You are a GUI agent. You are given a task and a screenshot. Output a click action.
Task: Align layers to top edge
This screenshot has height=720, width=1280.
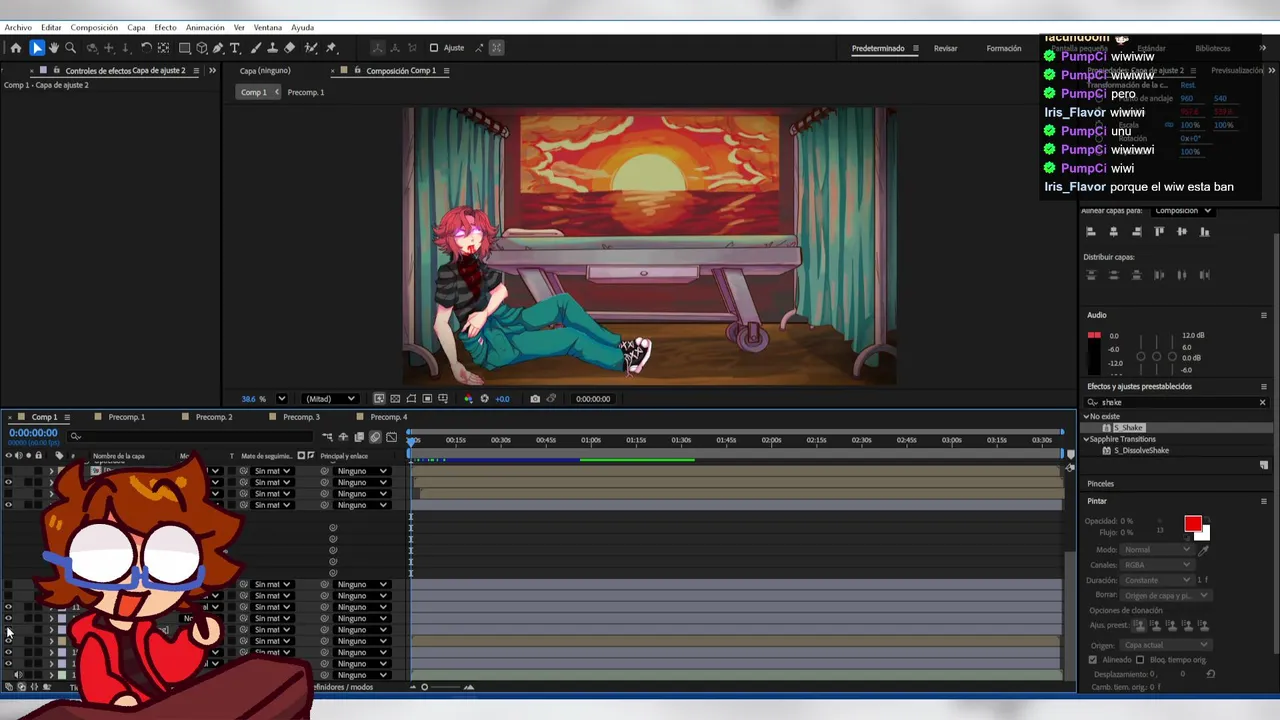[x=1159, y=232]
